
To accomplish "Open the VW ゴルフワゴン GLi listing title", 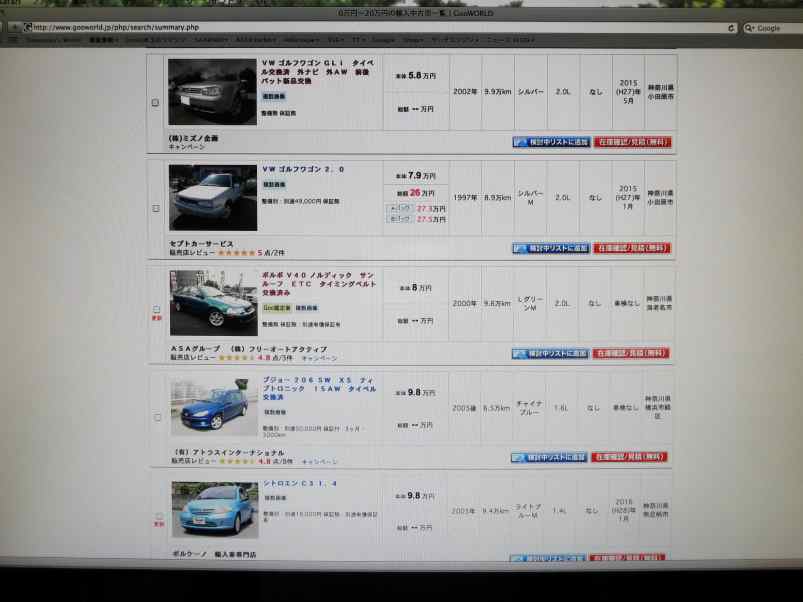I will pyautogui.click(x=318, y=72).
